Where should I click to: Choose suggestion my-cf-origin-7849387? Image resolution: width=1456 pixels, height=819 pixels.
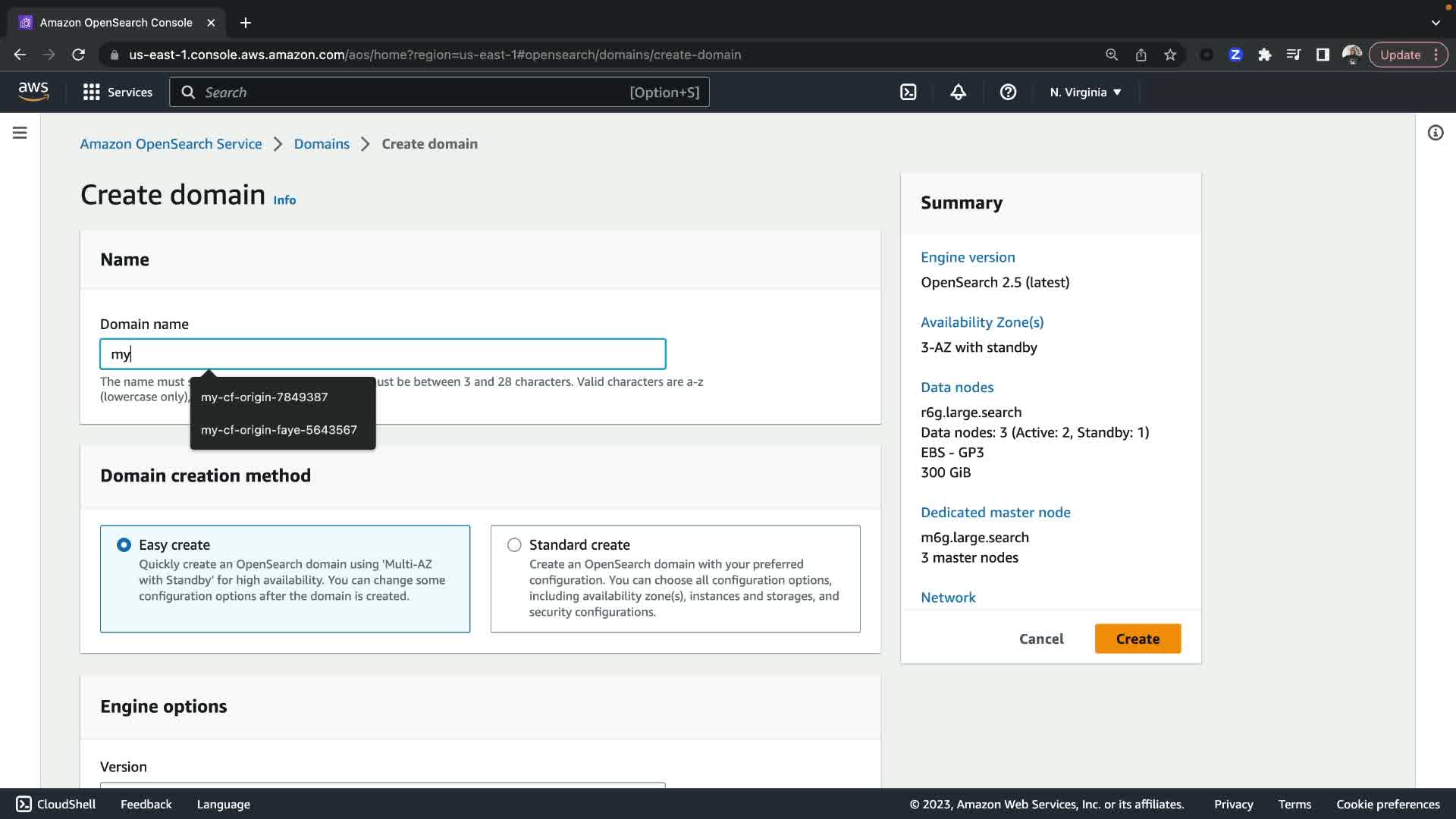265,397
